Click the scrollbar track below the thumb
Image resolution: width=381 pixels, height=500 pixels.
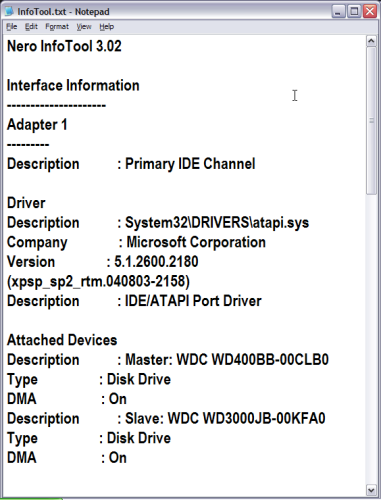click(x=371, y=338)
